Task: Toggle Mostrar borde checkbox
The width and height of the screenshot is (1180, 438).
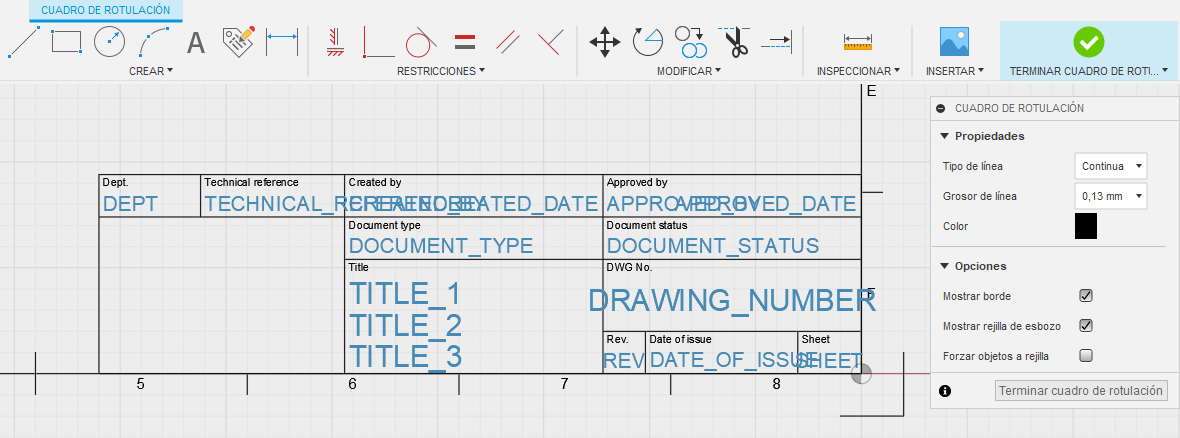Action: [x=1086, y=296]
